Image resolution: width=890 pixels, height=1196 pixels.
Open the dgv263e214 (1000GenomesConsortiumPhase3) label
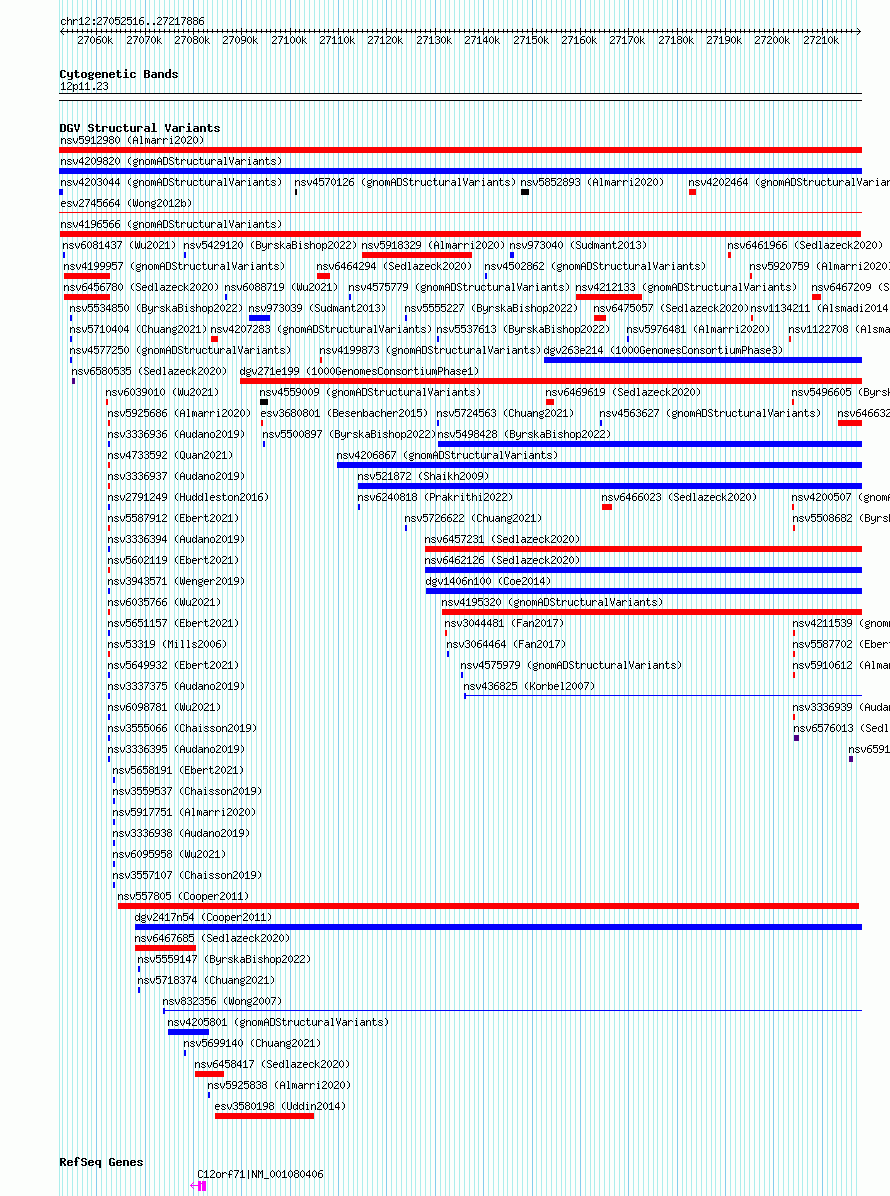pos(663,350)
